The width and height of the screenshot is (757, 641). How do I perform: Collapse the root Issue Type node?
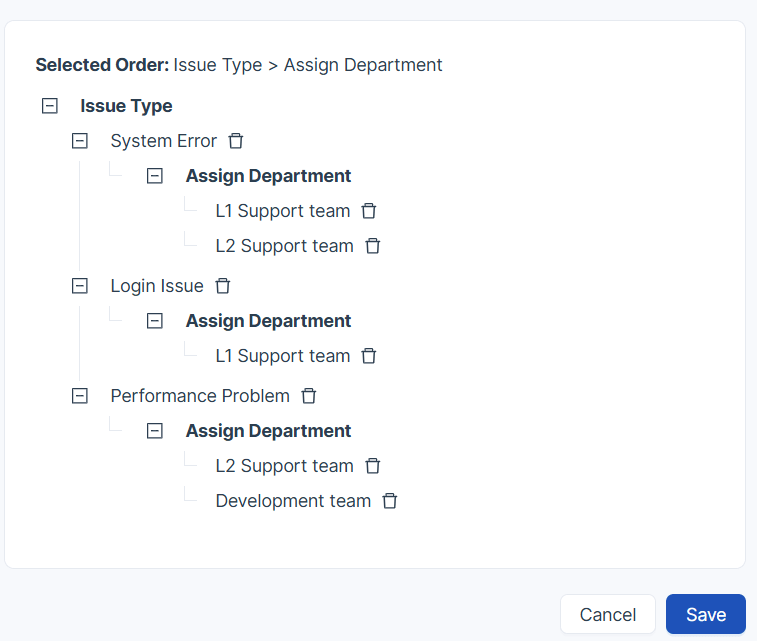click(50, 106)
